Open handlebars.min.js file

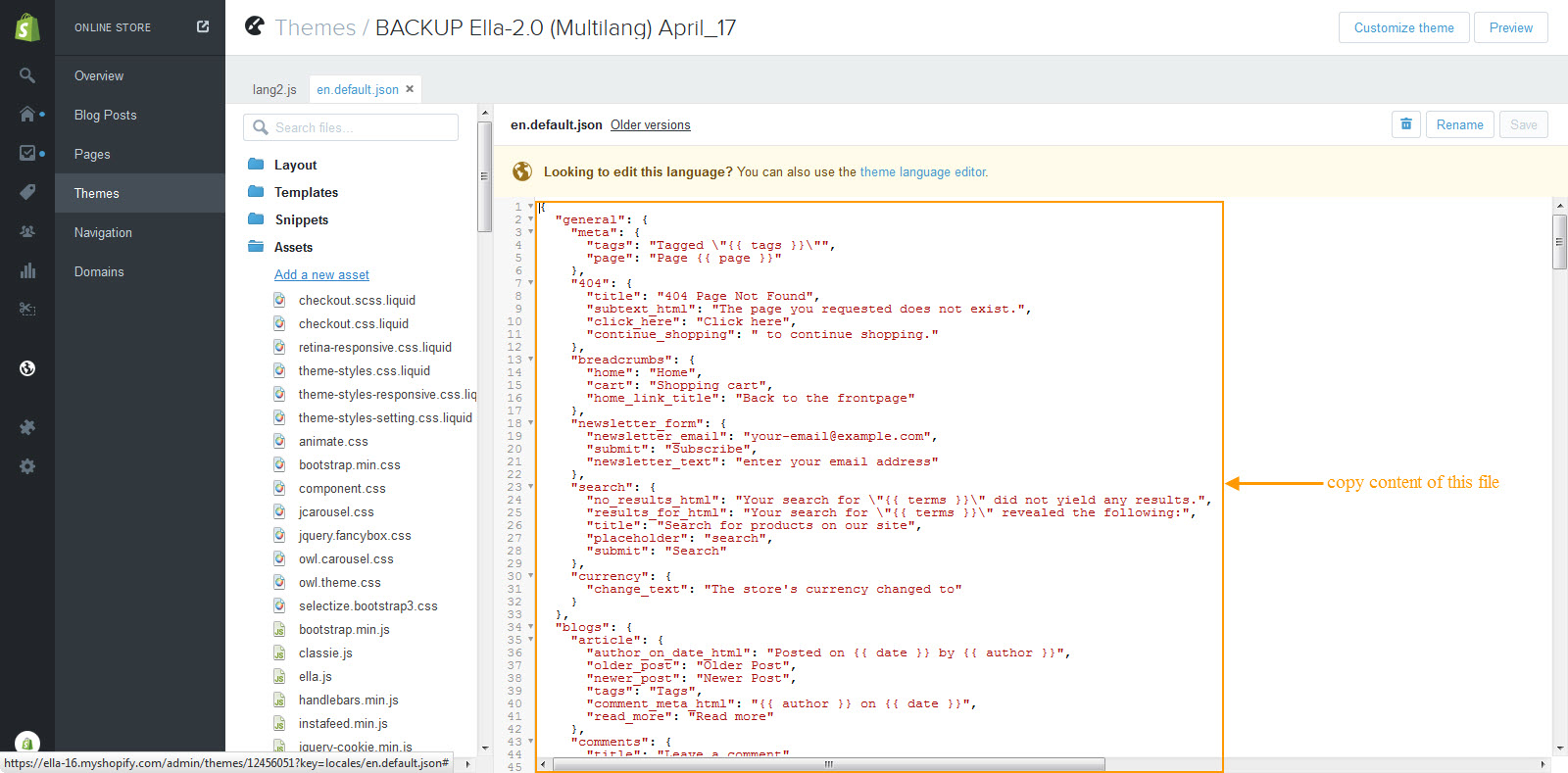point(349,700)
